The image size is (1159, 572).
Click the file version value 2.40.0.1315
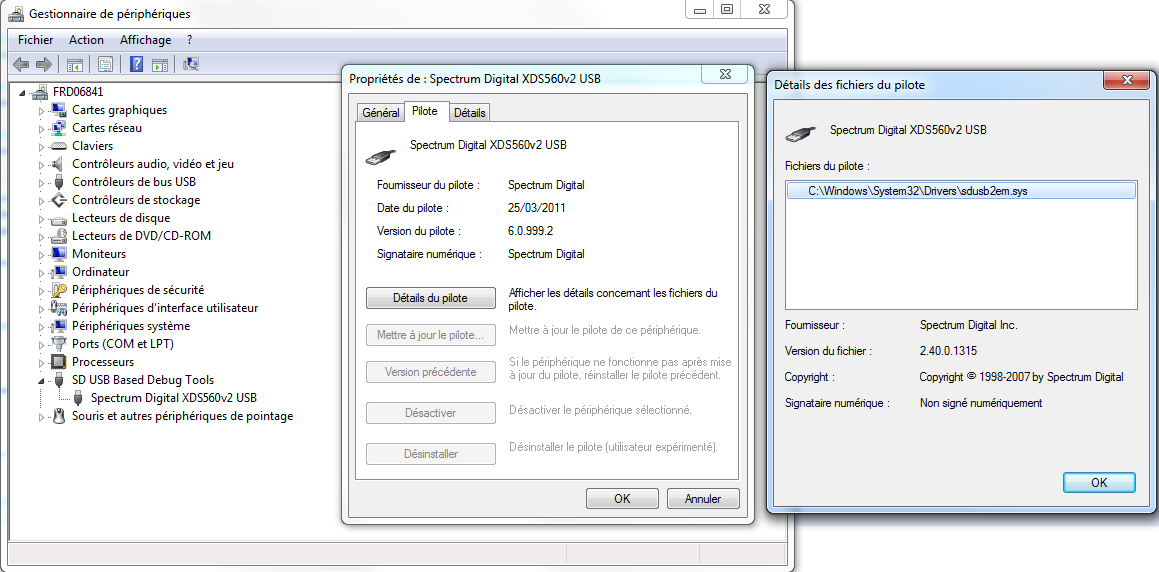[948, 351]
